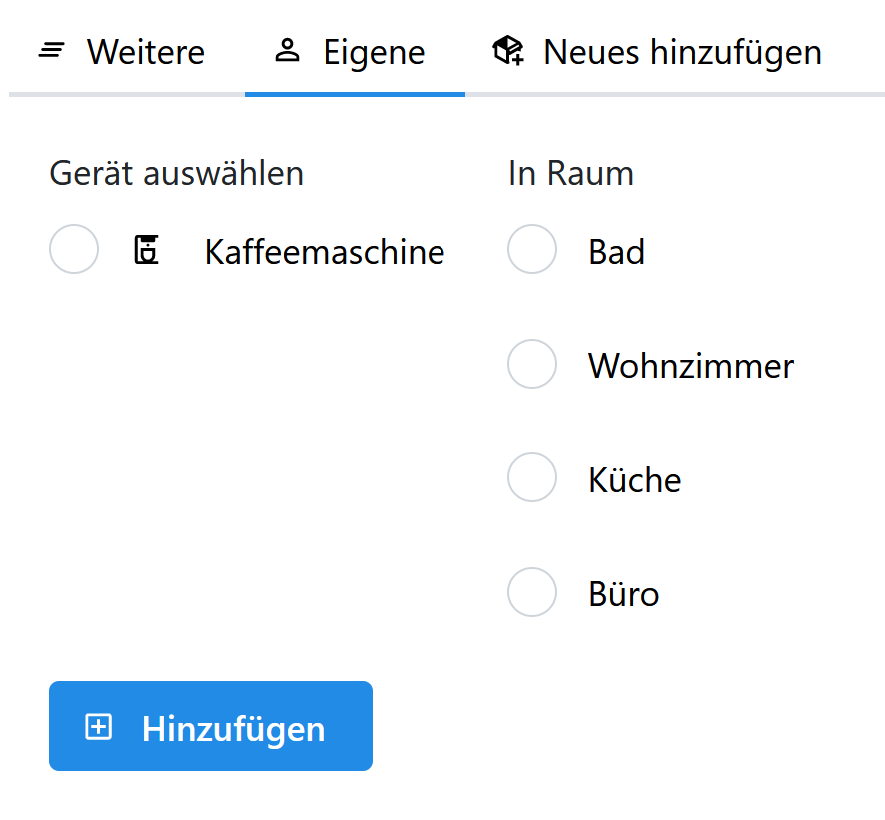This screenshot has height=820, width=885.
Task: Select the Bad room radio button
Action: click(x=532, y=249)
